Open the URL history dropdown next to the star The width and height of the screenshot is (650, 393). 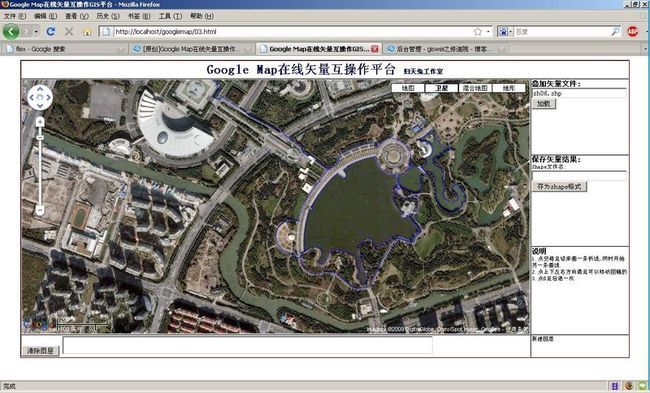click(x=488, y=32)
